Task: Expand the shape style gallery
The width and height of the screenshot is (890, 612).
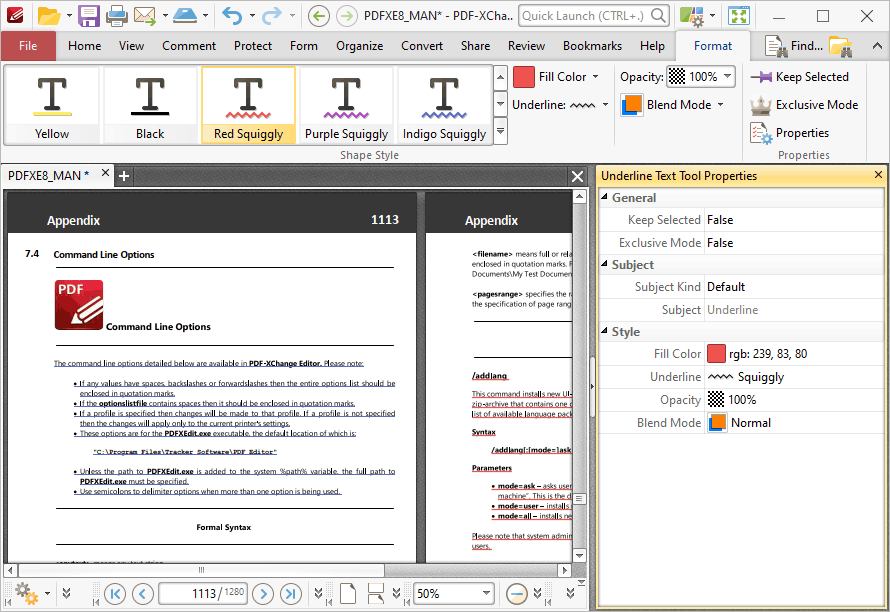Action: point(500,131)
